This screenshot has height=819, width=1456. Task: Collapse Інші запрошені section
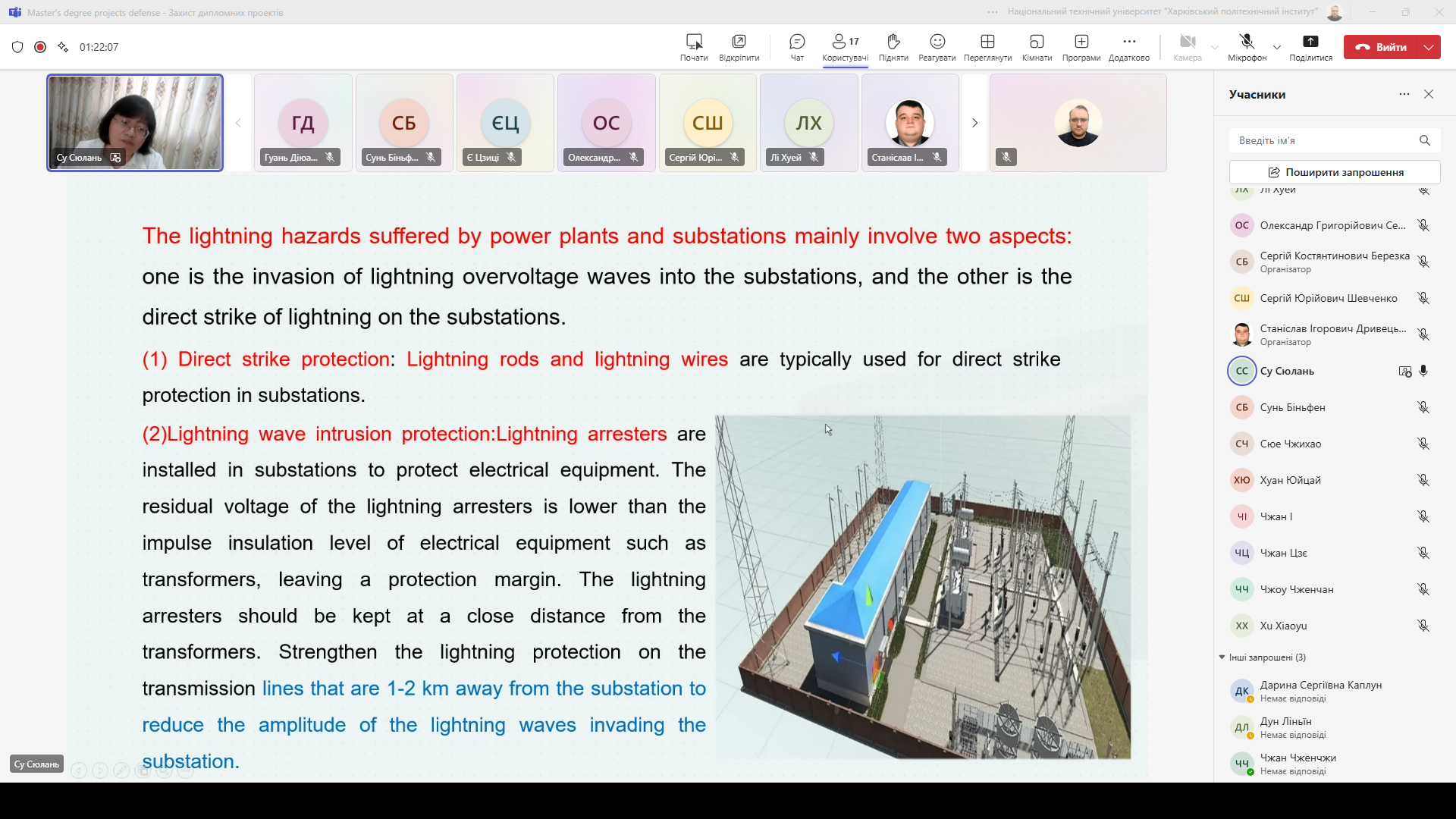pyautogui.click(x=1222, y=657)
